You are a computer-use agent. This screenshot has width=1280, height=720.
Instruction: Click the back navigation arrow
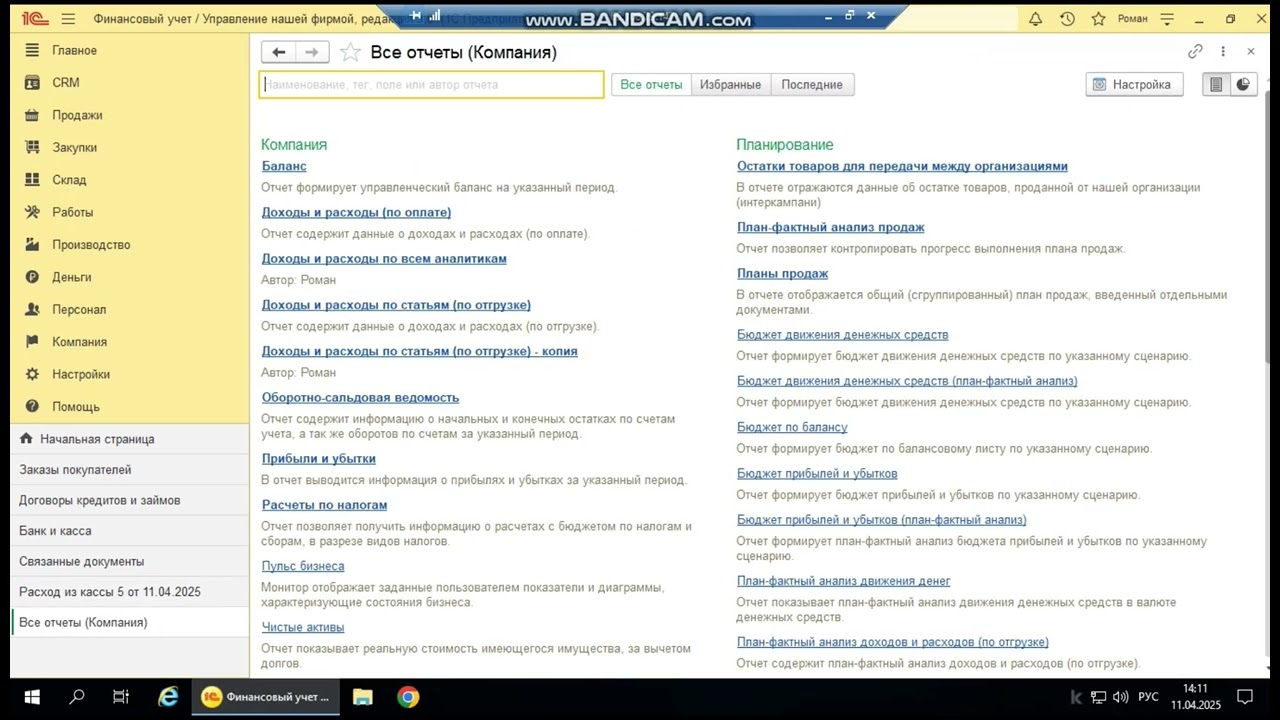click(x=278, y=52)
